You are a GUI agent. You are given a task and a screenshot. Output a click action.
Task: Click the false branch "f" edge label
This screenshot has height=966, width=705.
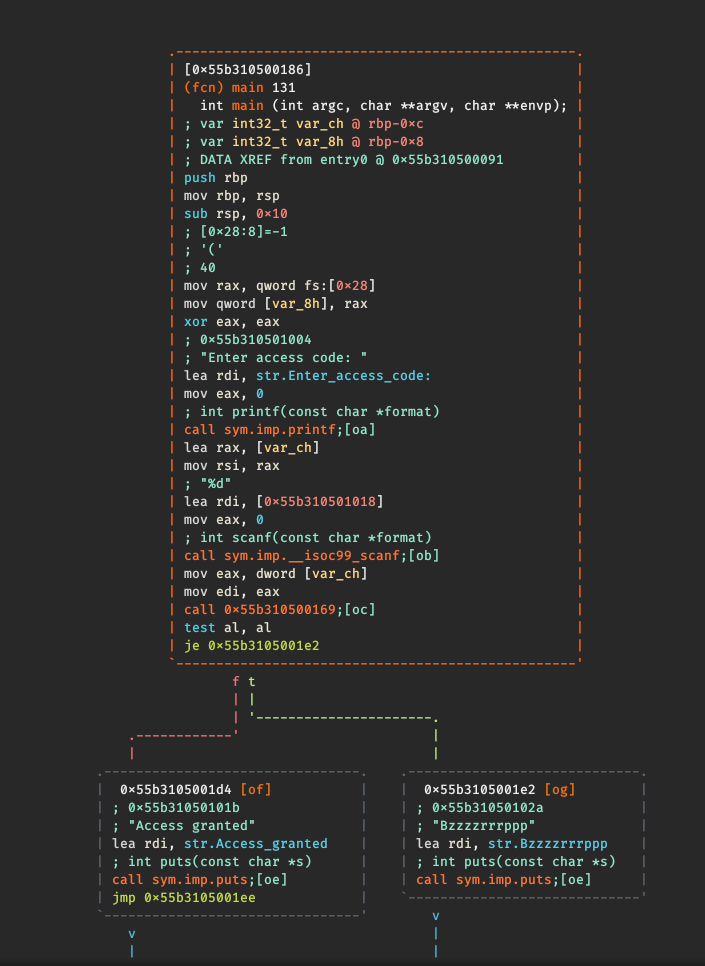point(236,681)
